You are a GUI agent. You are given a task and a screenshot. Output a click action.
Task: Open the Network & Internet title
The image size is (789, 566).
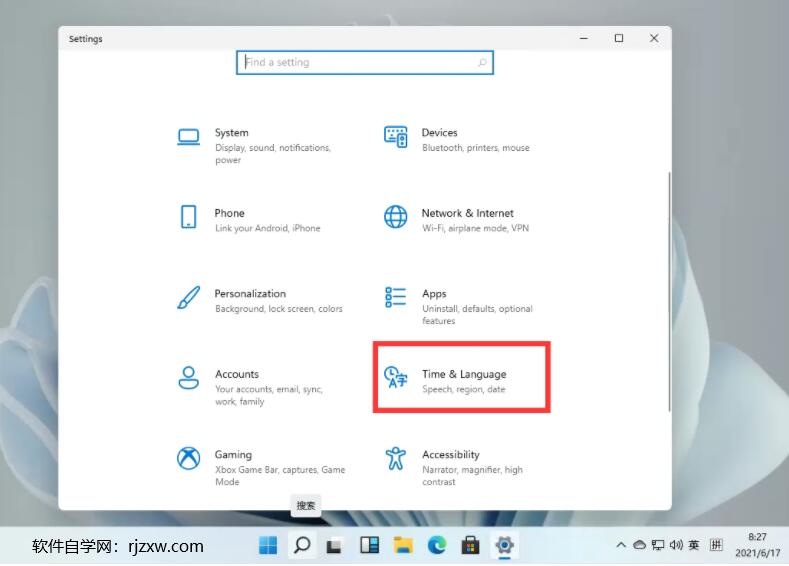(467, 213)
